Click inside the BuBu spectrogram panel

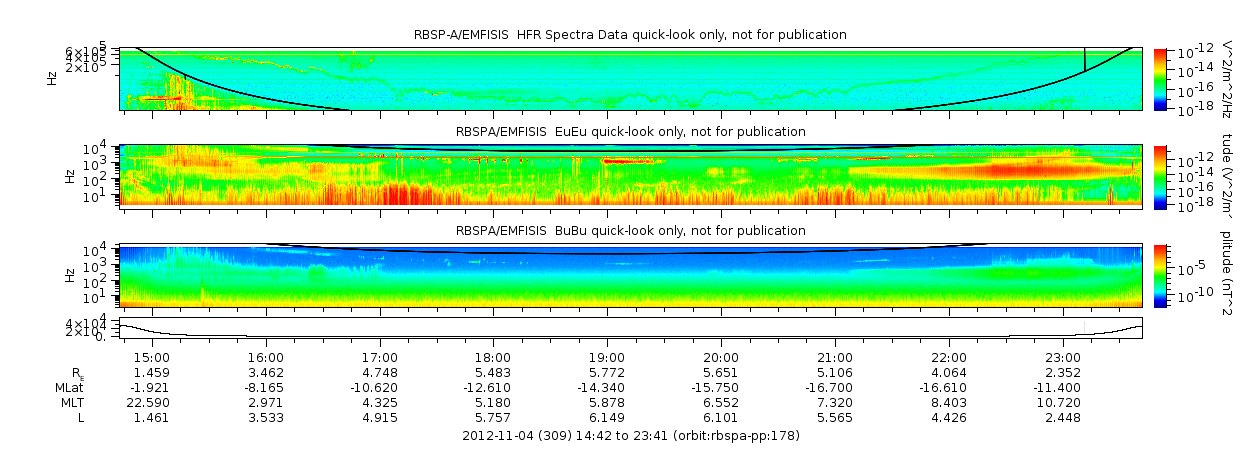[x=630, y=275]
